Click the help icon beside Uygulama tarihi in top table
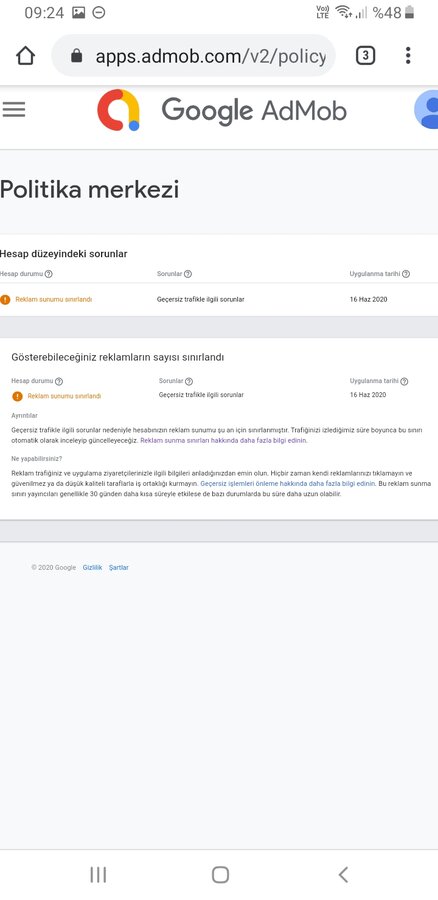 [406, 274]
